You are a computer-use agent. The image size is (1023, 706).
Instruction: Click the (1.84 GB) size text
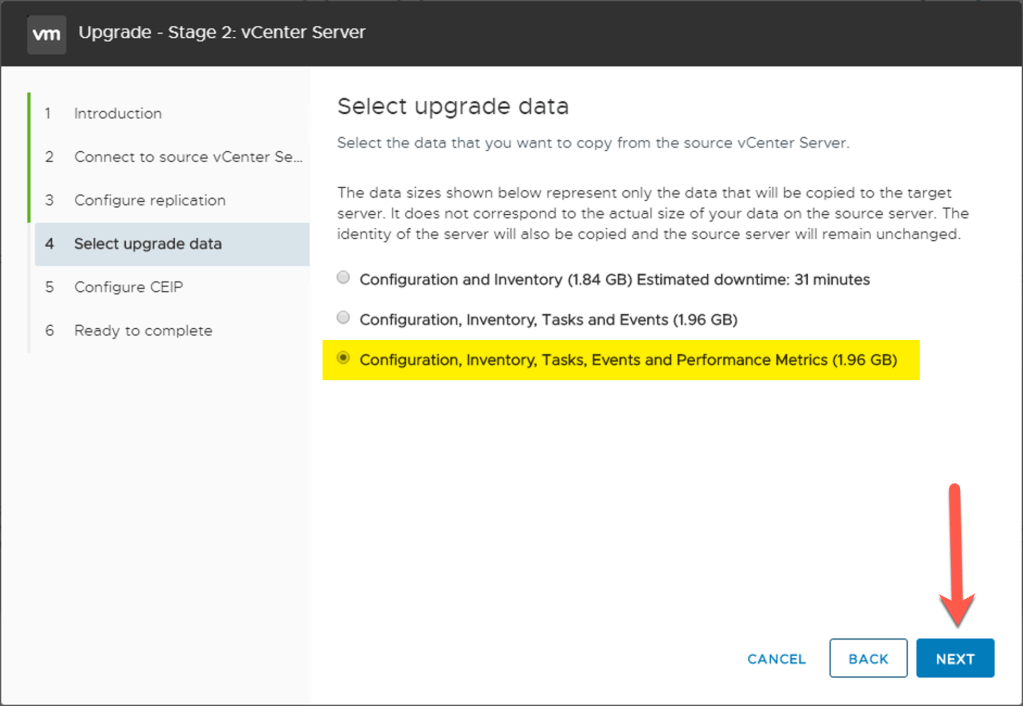coord(602,280)
